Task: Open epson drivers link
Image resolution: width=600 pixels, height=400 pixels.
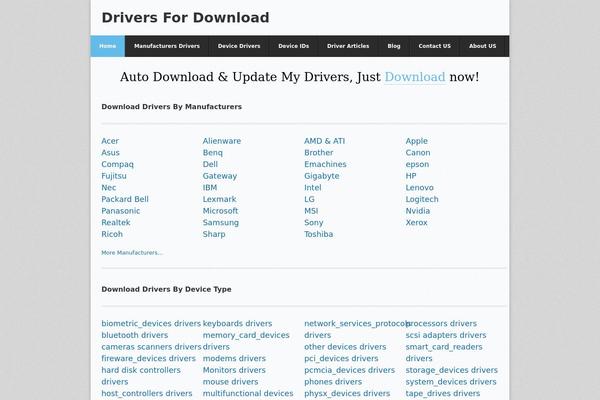Action: point(417,164)
